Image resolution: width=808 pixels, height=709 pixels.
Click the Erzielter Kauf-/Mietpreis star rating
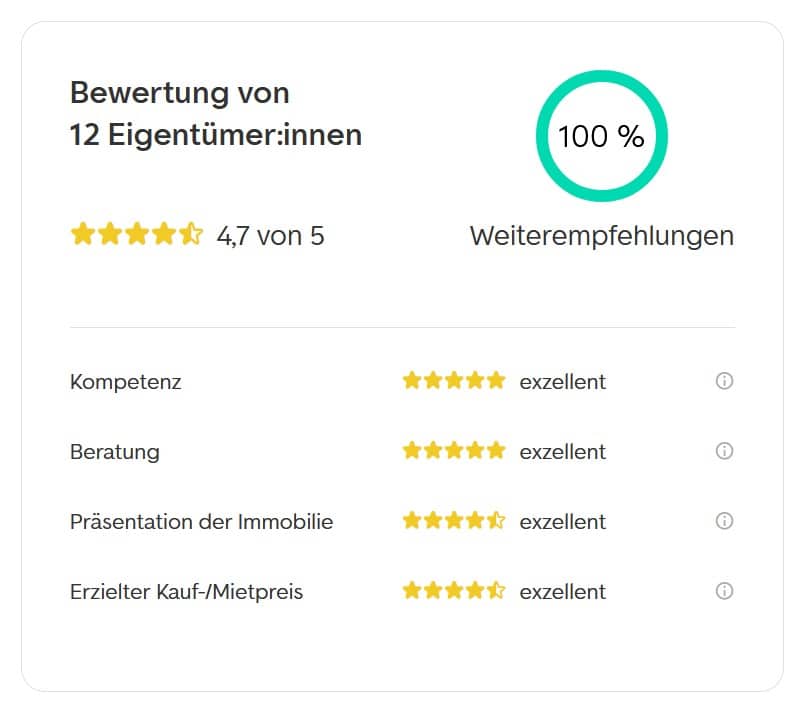[x=454, y=590]
